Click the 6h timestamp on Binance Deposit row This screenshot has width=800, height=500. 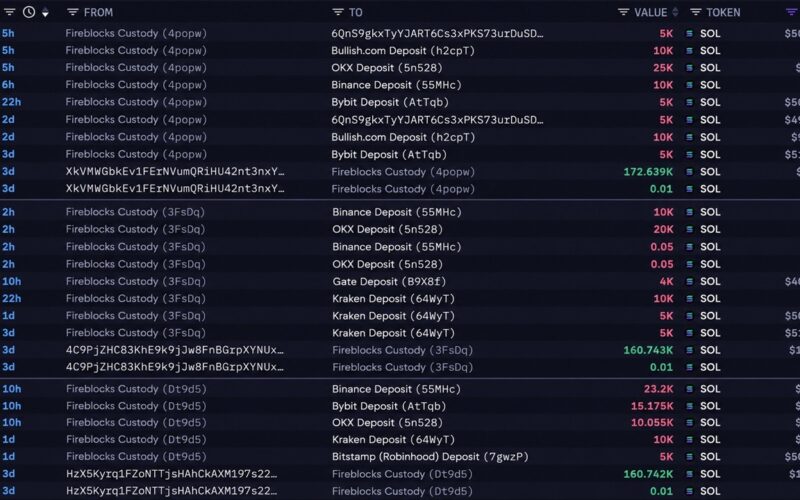(x=8, y=85)
